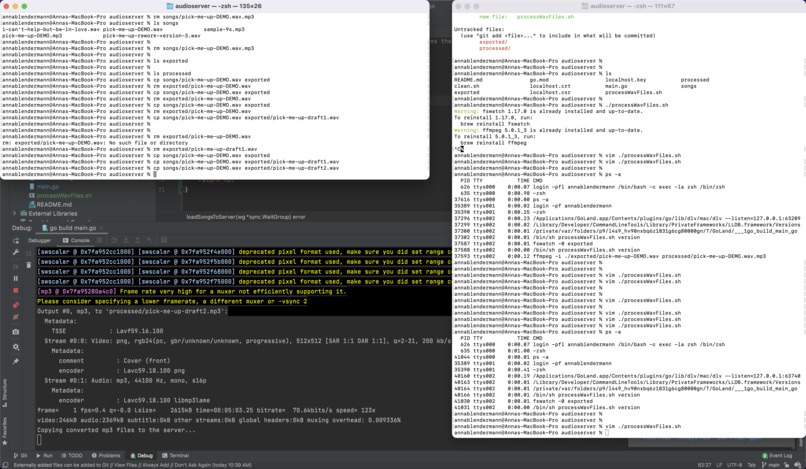The height and width of the screenshot is (469, 806).
Task: Click folder icon in left terminal title
Action: click(x=170, y=6)
